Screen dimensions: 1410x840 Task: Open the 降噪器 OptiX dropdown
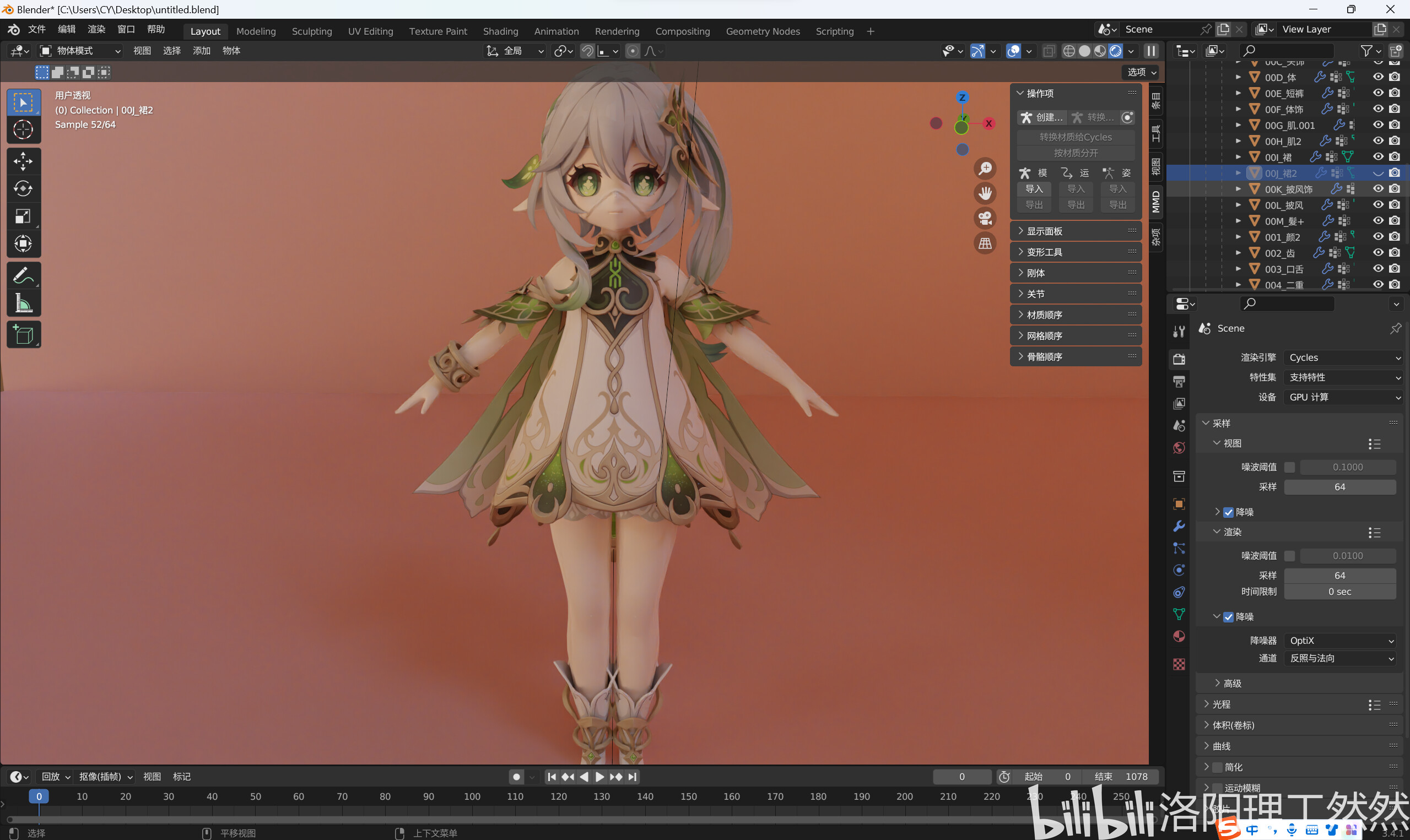(1340, 641)
